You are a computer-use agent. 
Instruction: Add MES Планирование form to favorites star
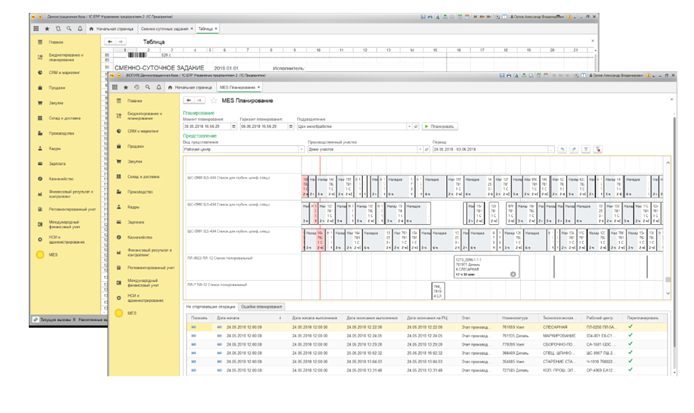coord(214,100)
